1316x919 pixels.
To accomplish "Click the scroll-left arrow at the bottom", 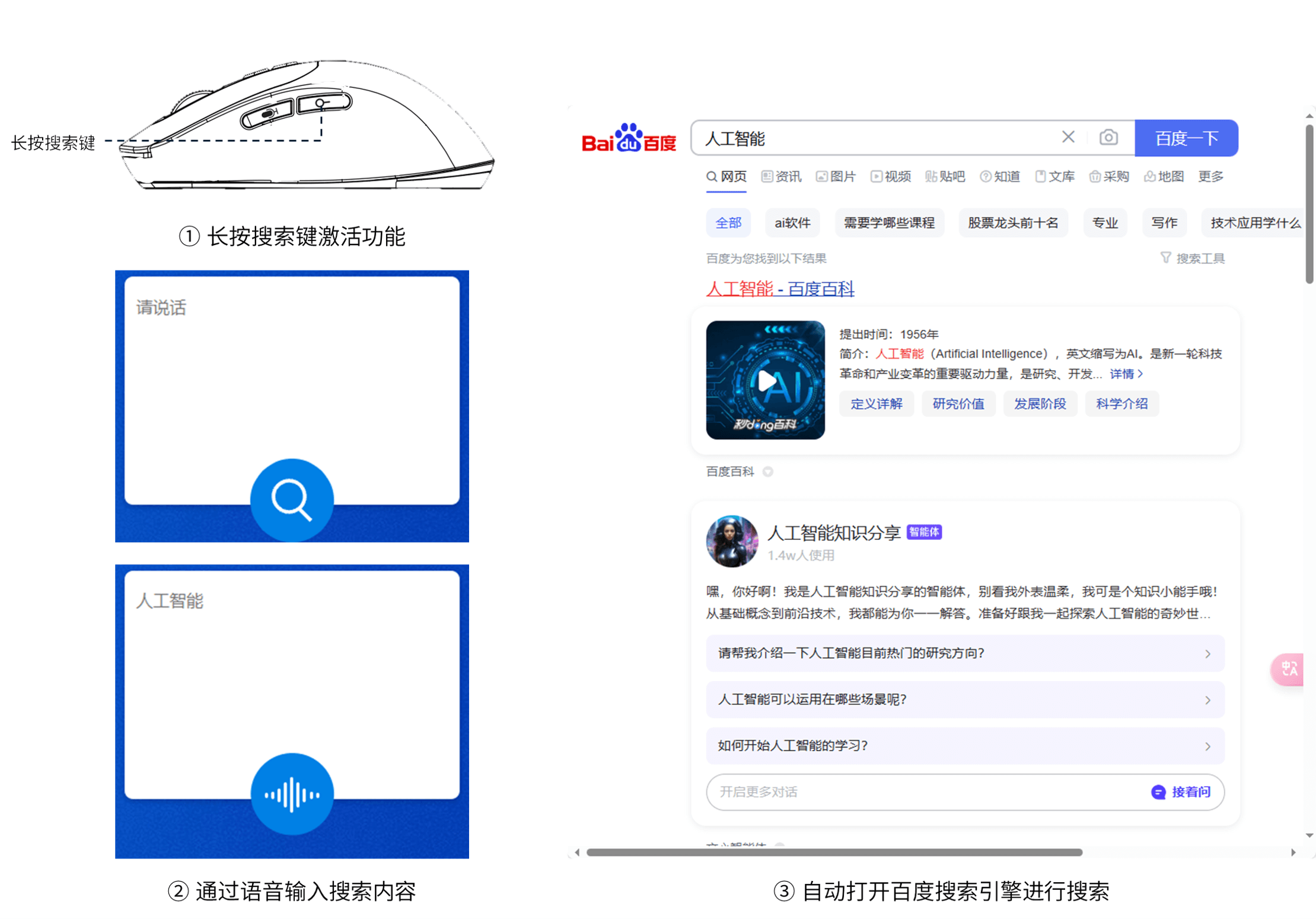I will 577,852.
